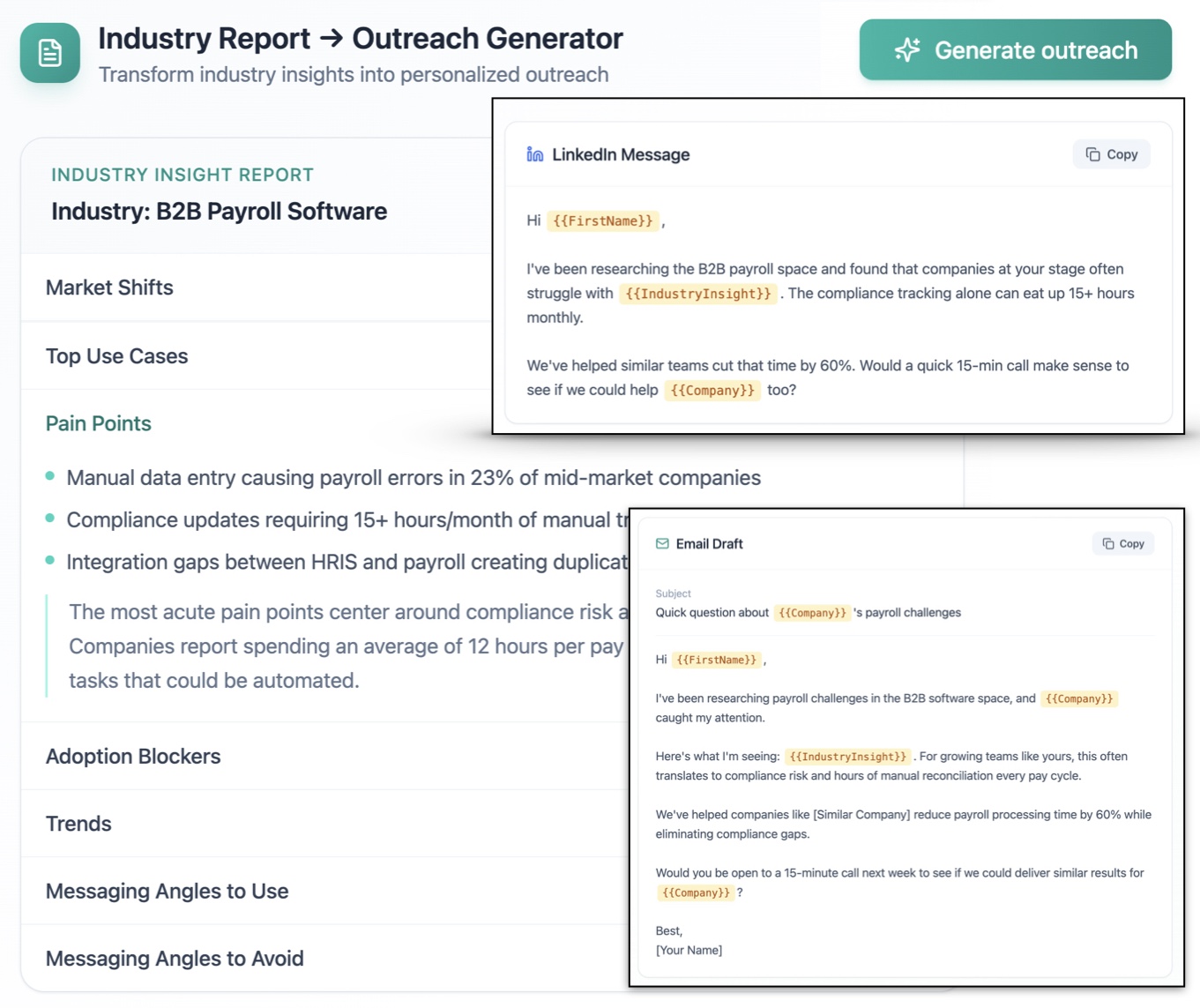Collapse the Pain Points section
This screenshot has width=1200, height=1008.
point(98,423)
